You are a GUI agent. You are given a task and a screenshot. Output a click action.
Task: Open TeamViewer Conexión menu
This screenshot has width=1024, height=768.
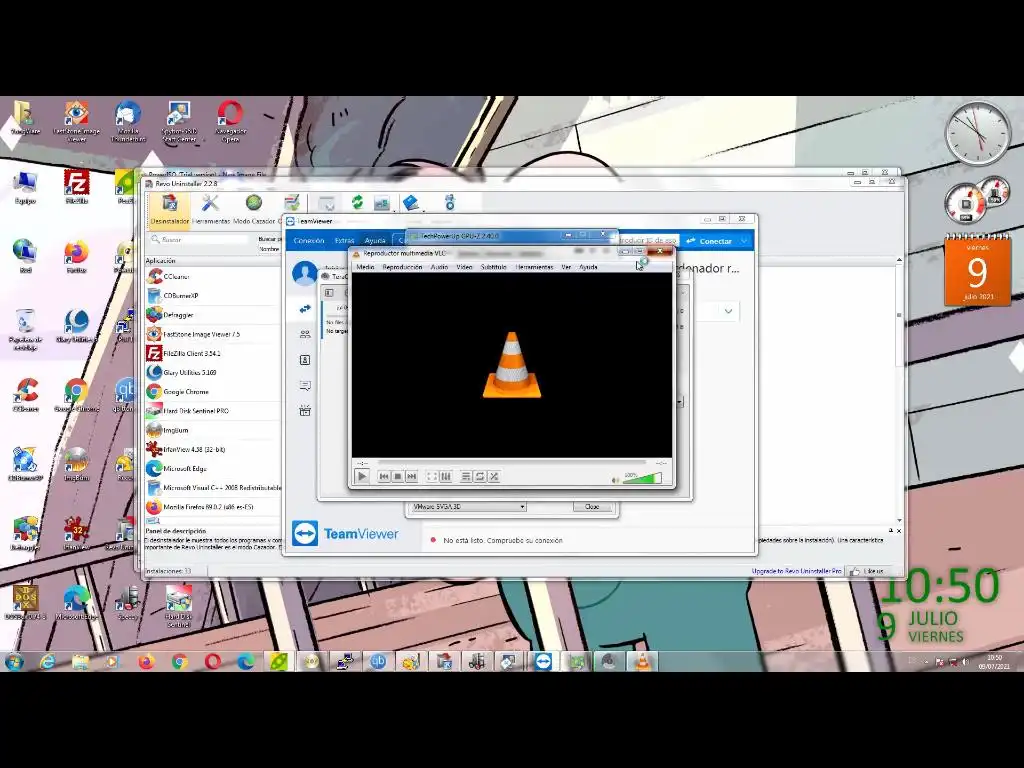[x=309, y=241]
